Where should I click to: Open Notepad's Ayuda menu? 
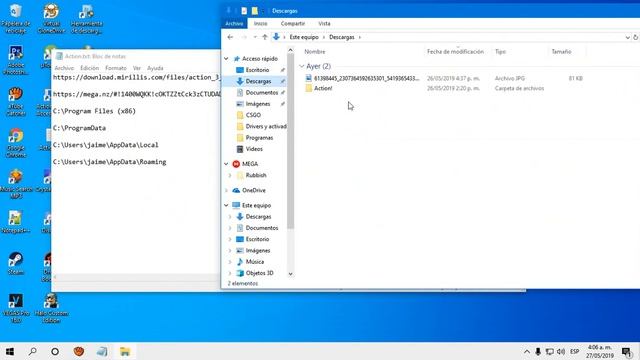pos(155,68)
